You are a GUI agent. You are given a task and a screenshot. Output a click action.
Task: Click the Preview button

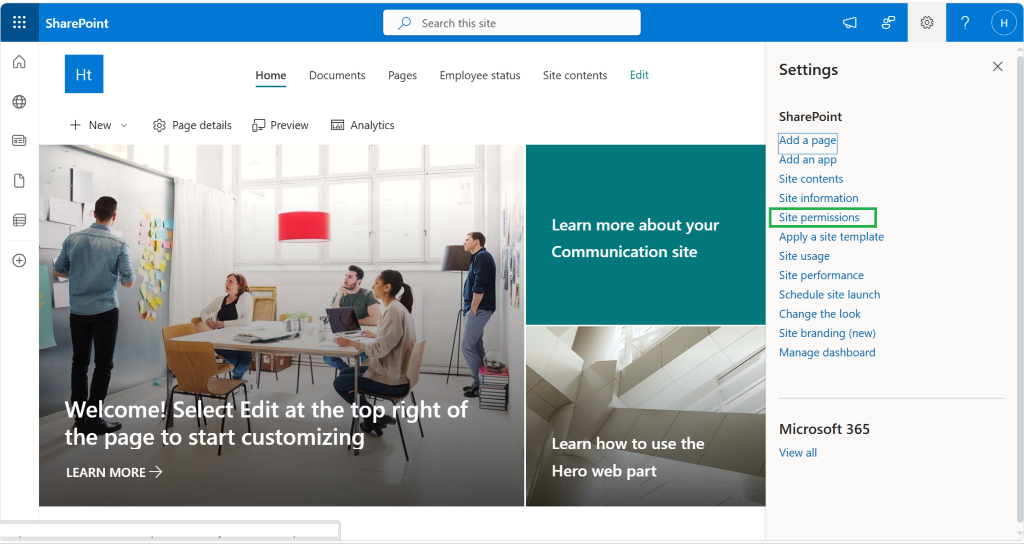(x=280, y=125)
